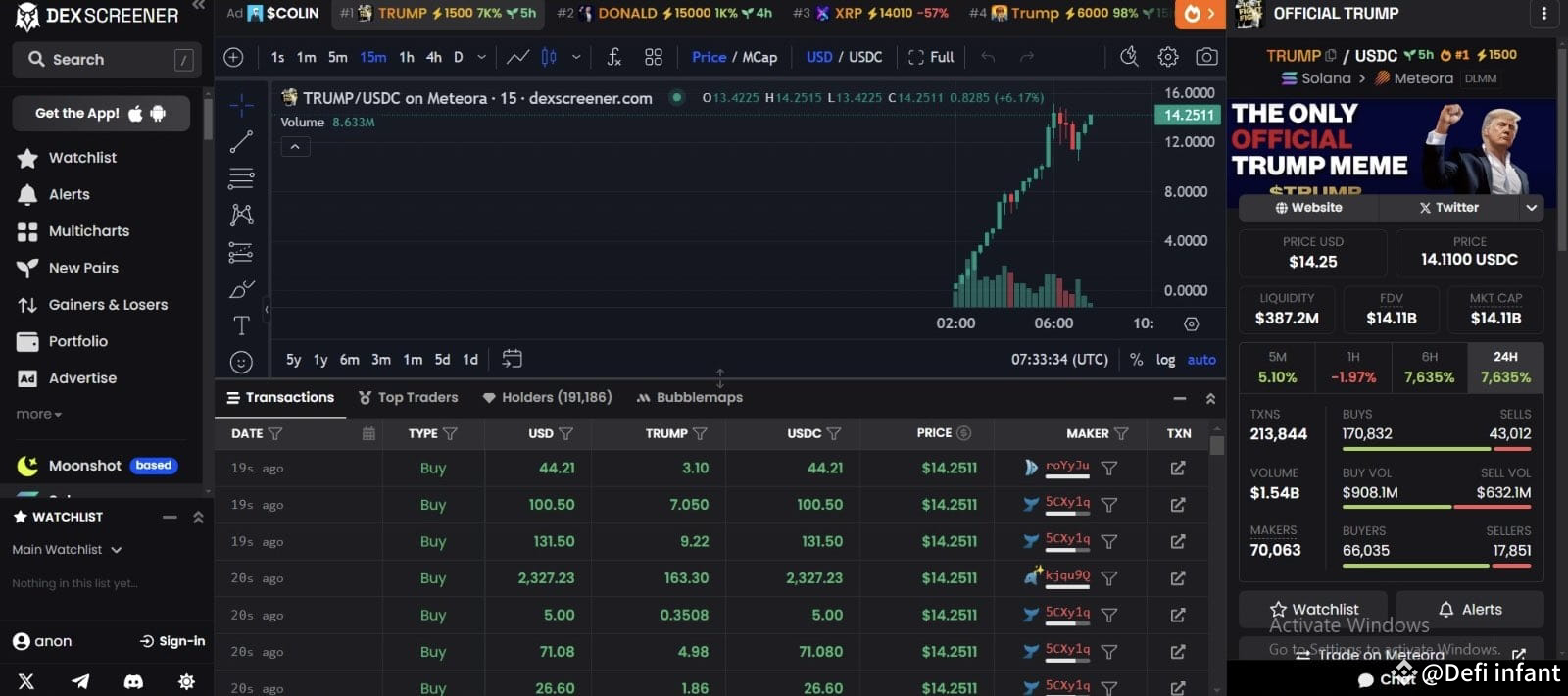Undo the last chart action

coord(988,57)
